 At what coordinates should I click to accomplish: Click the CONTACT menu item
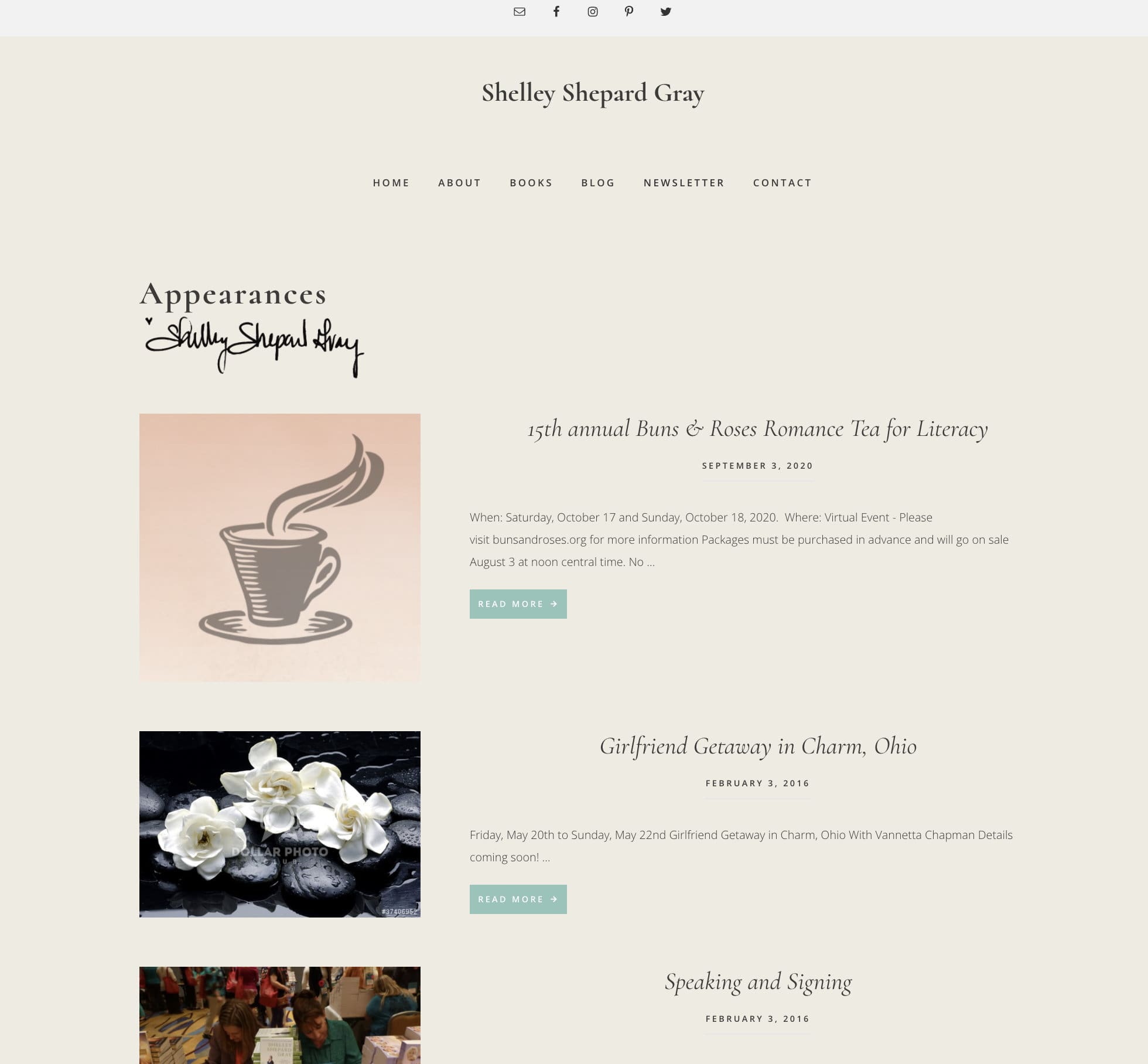(x=783, y=183)
